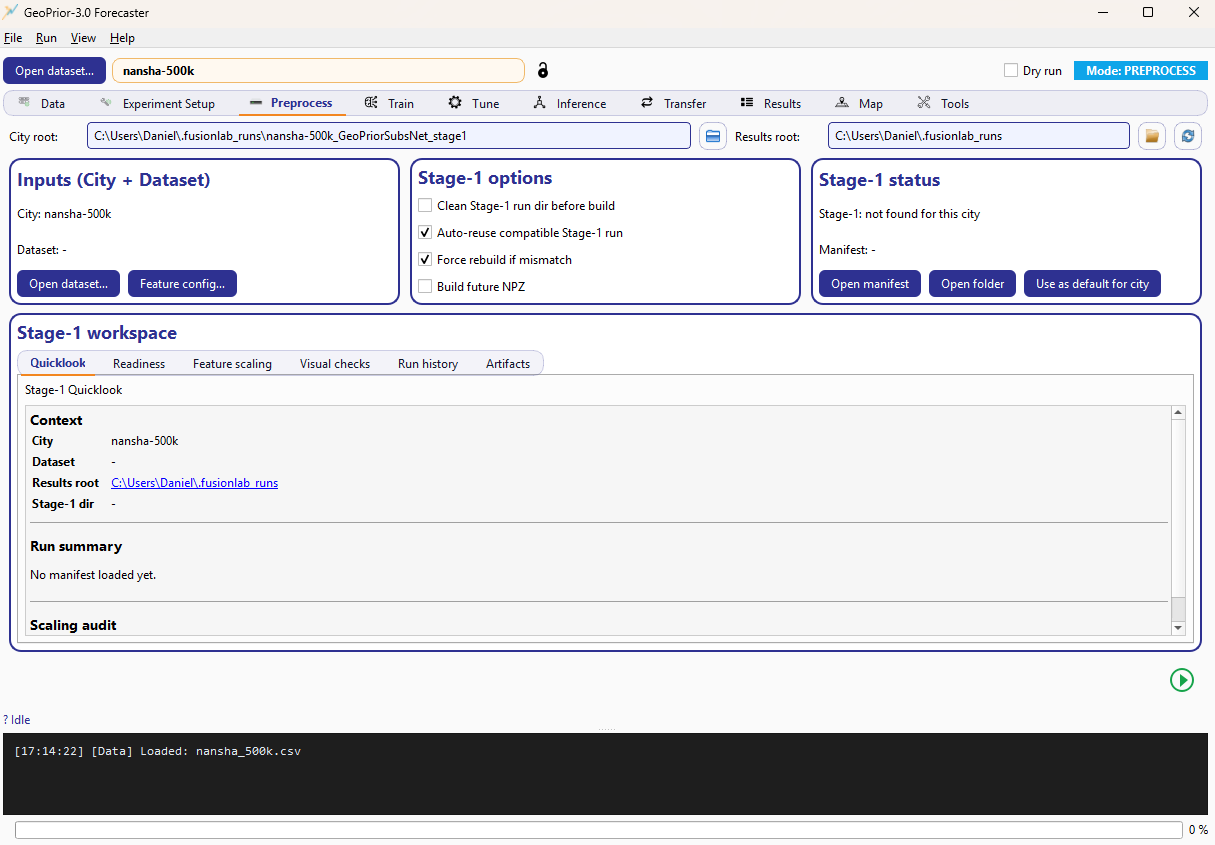This screenshot has height=845, width=1215.
Task: Click the City root path field
Action: coord(388,136)
